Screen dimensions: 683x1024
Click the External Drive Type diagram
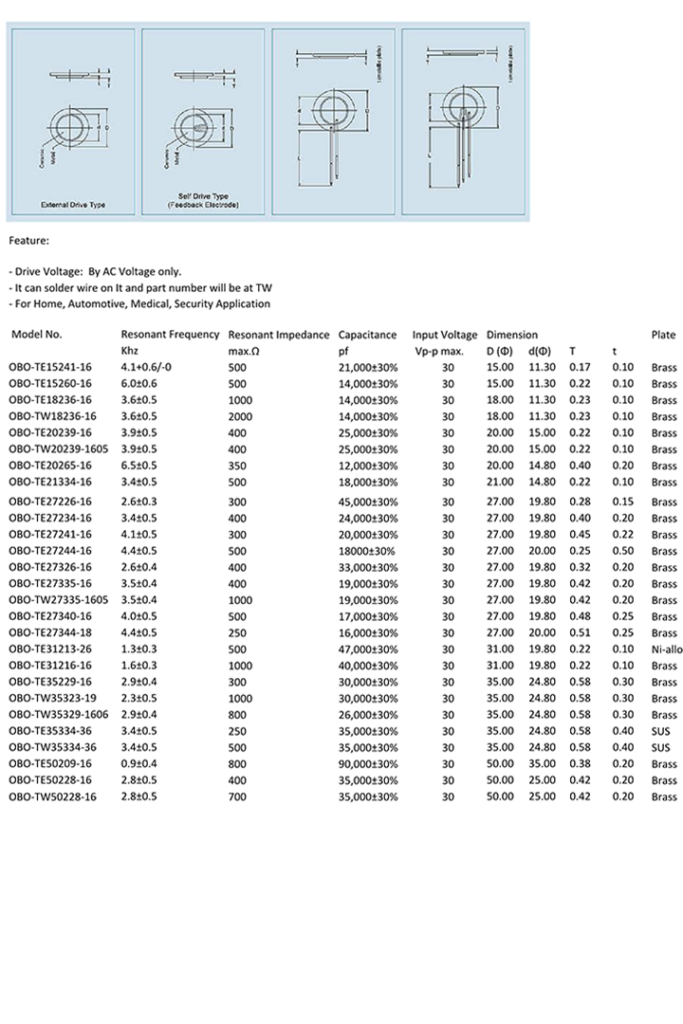(x=74, y=121)
